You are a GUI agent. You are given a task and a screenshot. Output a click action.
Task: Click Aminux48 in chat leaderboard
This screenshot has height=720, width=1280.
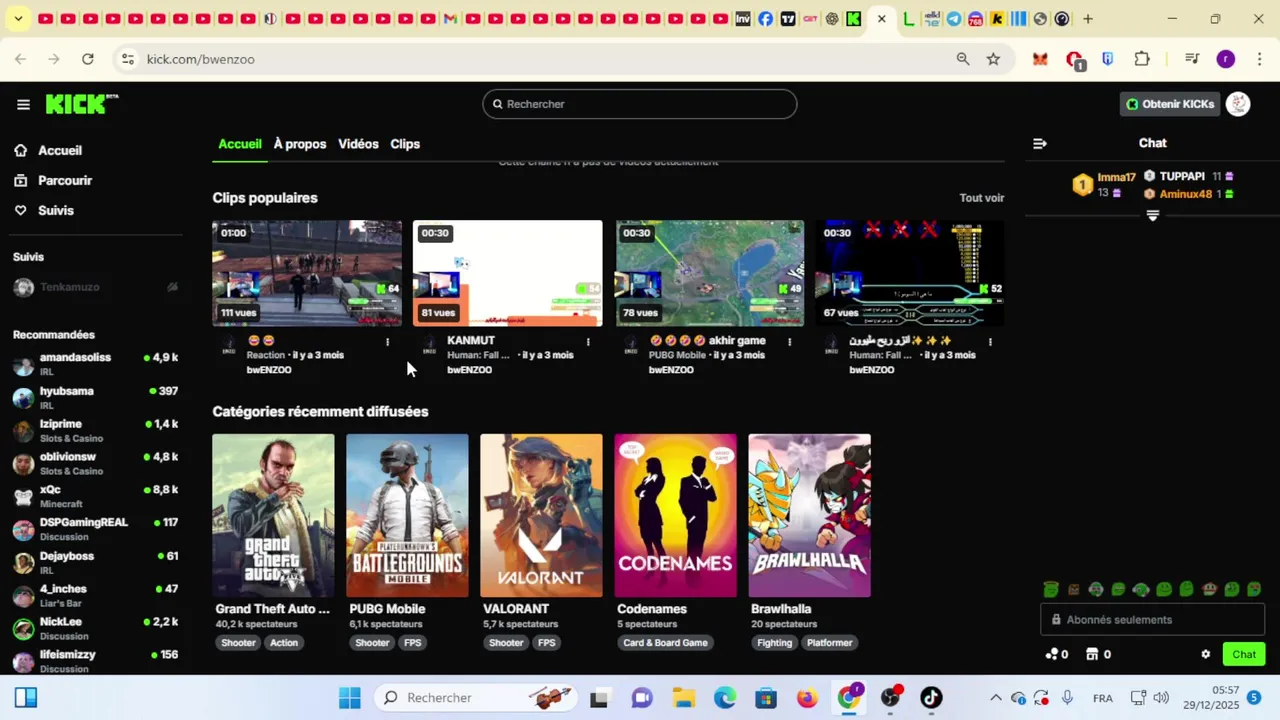pyautogui.click(x=1186, y=194)
